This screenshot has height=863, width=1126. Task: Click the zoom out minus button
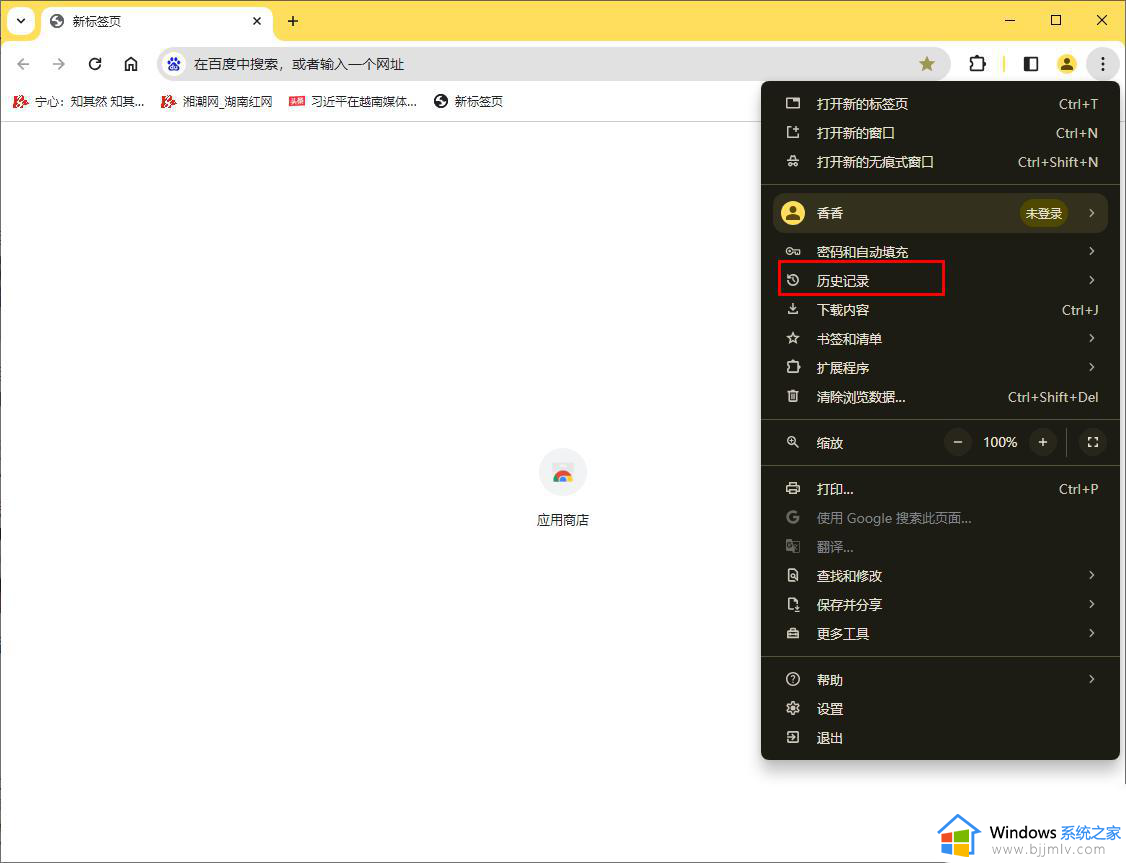tap(958, 442)
